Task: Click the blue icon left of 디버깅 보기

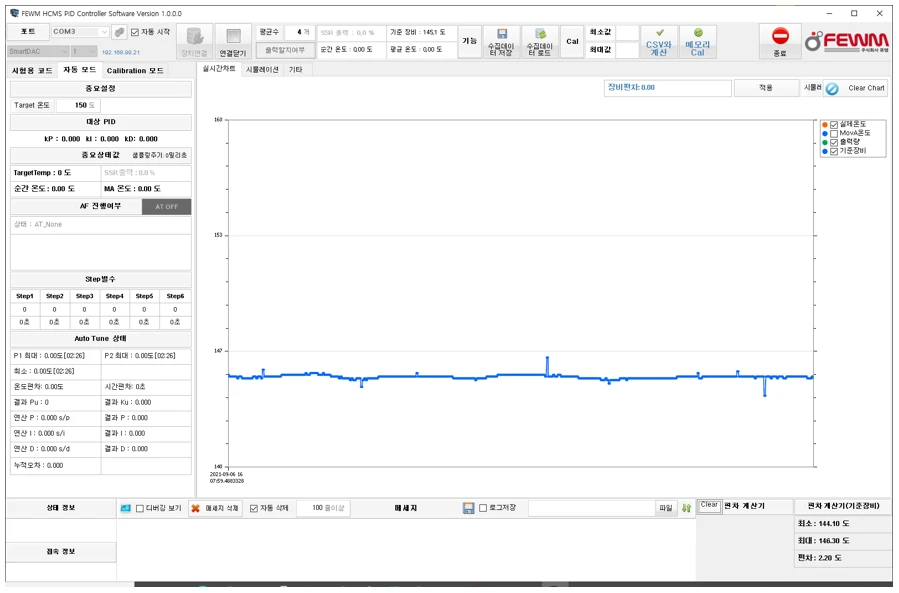Action: pyautogui.click(x=126, y=509)
